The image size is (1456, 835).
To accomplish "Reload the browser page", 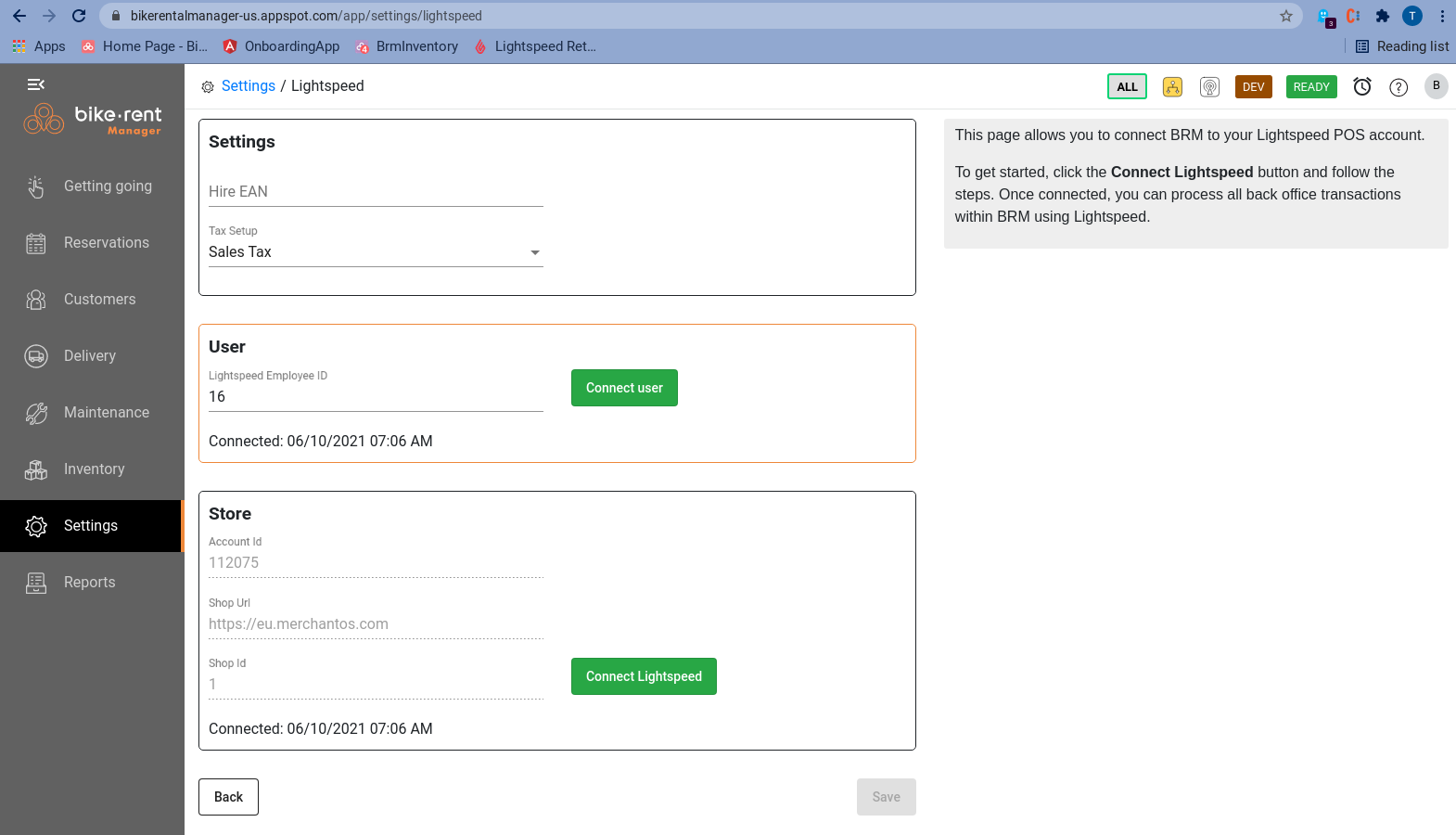I will 79,16.
